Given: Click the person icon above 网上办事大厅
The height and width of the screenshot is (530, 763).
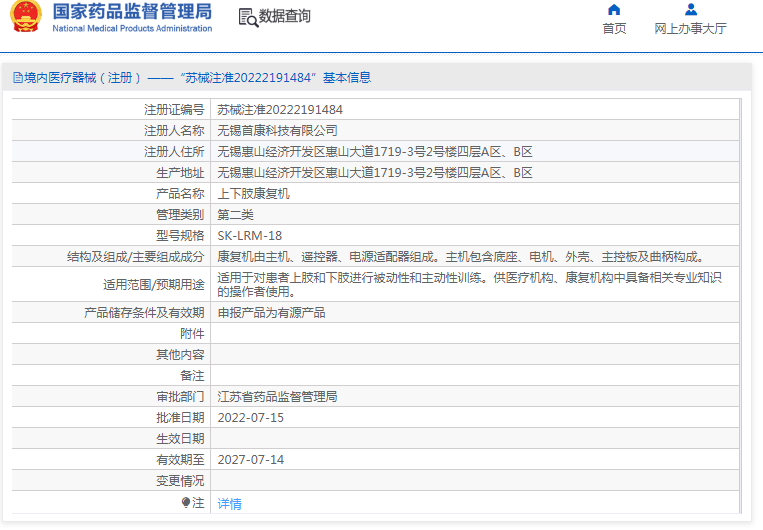Looking at the screenshot, I should coord(690,10).
